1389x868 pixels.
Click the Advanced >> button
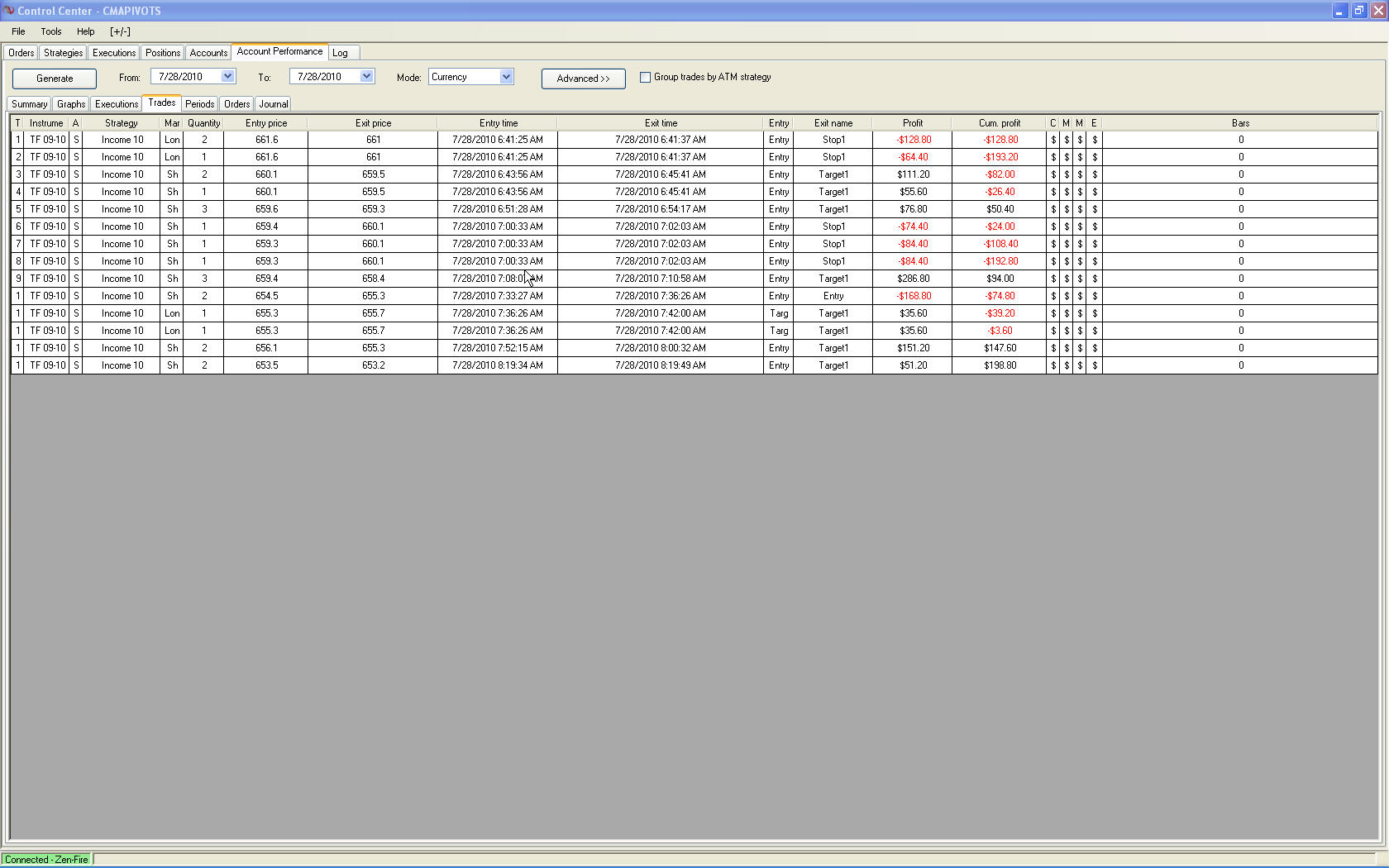(583, 79)
